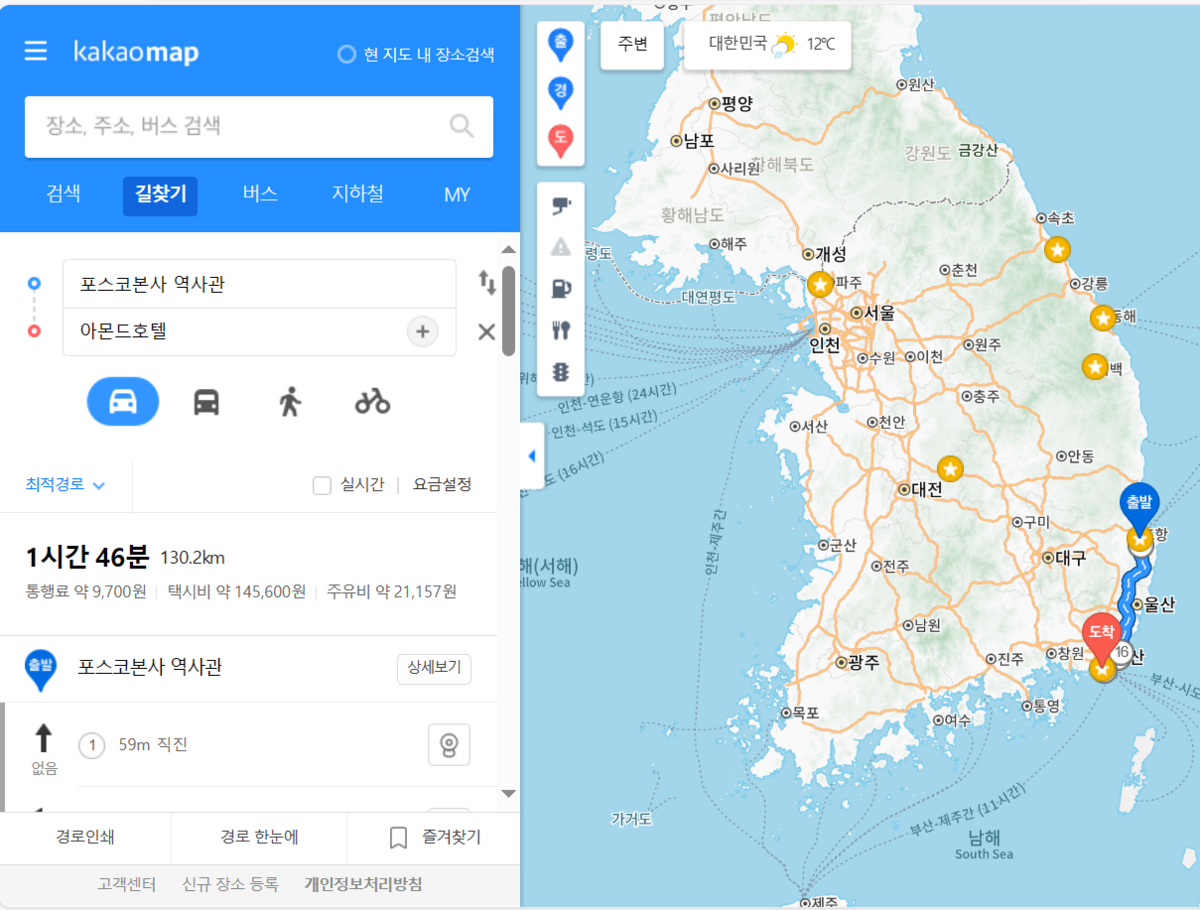Show restaurants along the route
The image size is (1200, 910).
561,330
